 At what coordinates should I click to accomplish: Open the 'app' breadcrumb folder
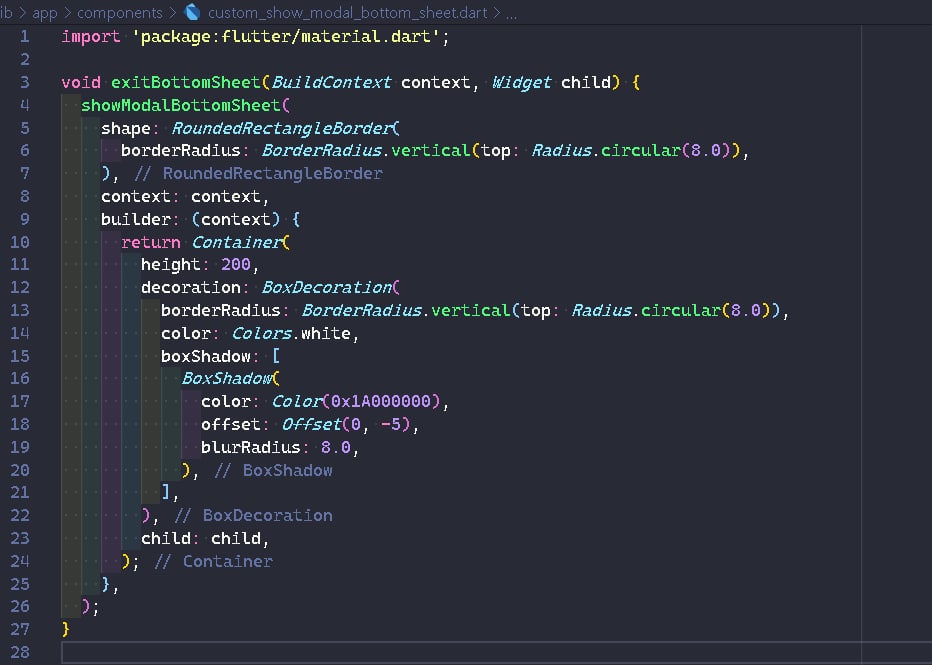tap(45, 12)
